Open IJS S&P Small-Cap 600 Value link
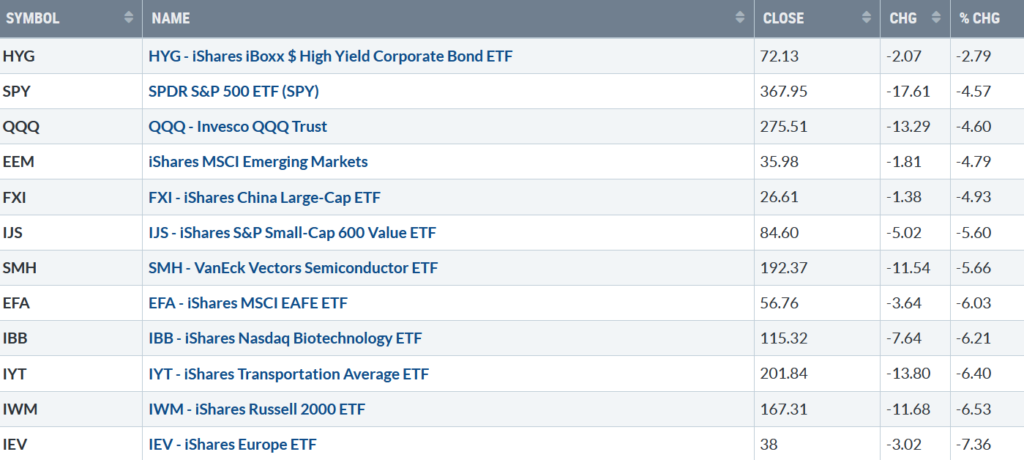Image resolution: width=1024 pixels, height=460 pixels. 292,233
